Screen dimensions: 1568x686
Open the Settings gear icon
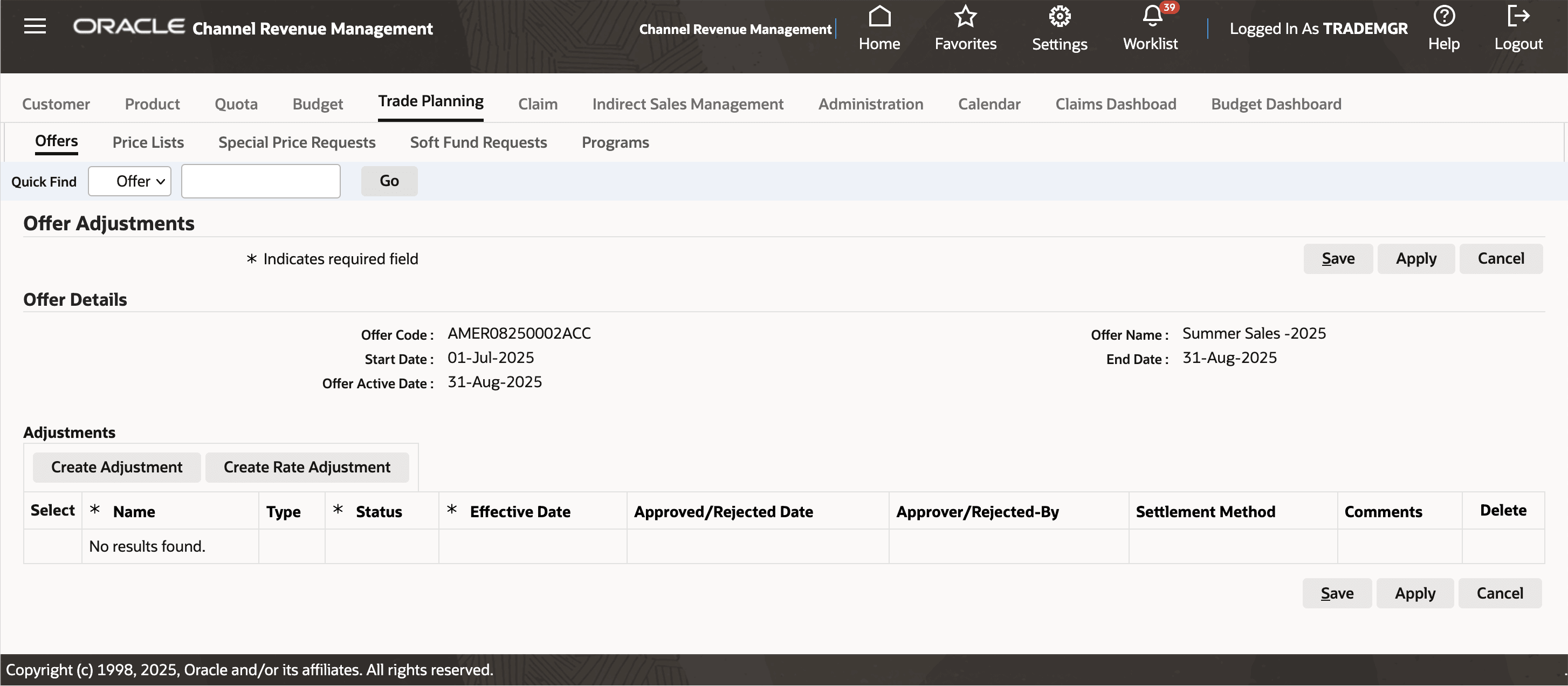1059,16
